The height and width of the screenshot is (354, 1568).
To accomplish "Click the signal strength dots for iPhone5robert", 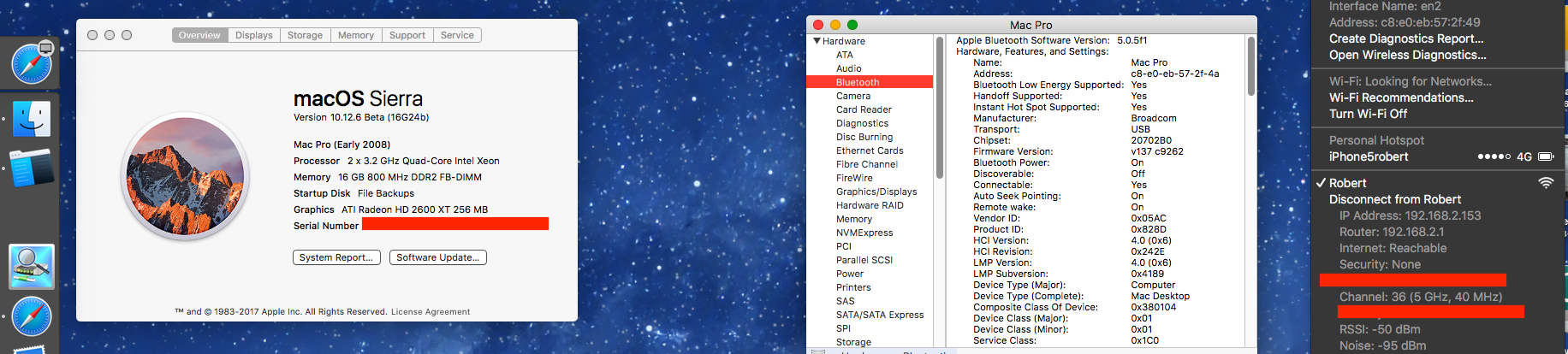I will pyautogui.click(x=1494, y=156).
